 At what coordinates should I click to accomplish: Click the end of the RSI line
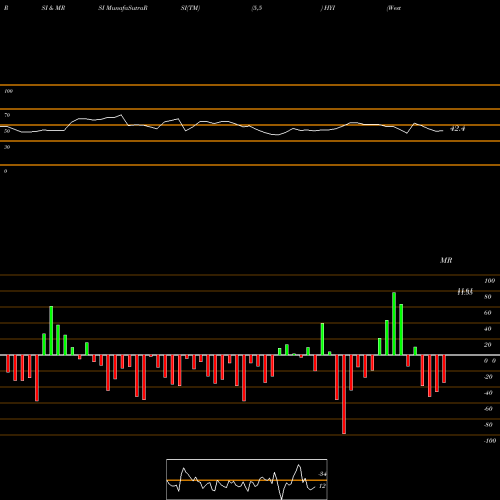(443, 131)
